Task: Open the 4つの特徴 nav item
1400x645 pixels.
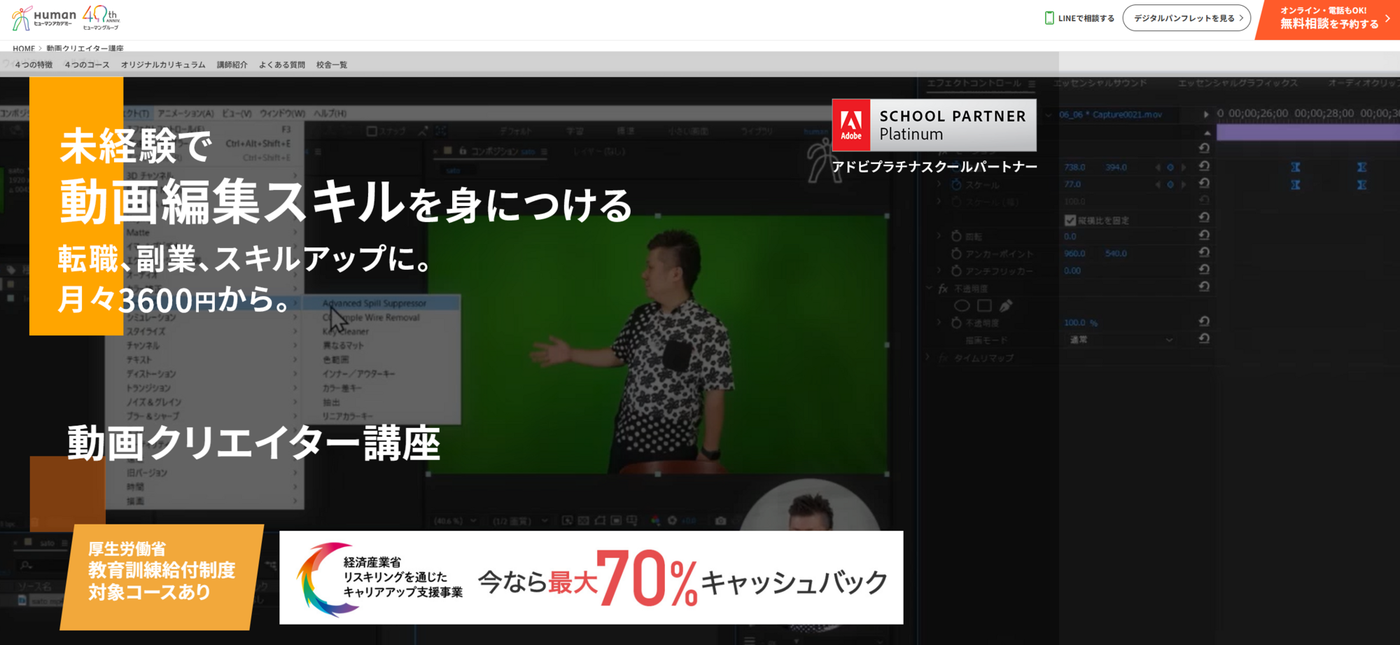Action: pos(33,65)
